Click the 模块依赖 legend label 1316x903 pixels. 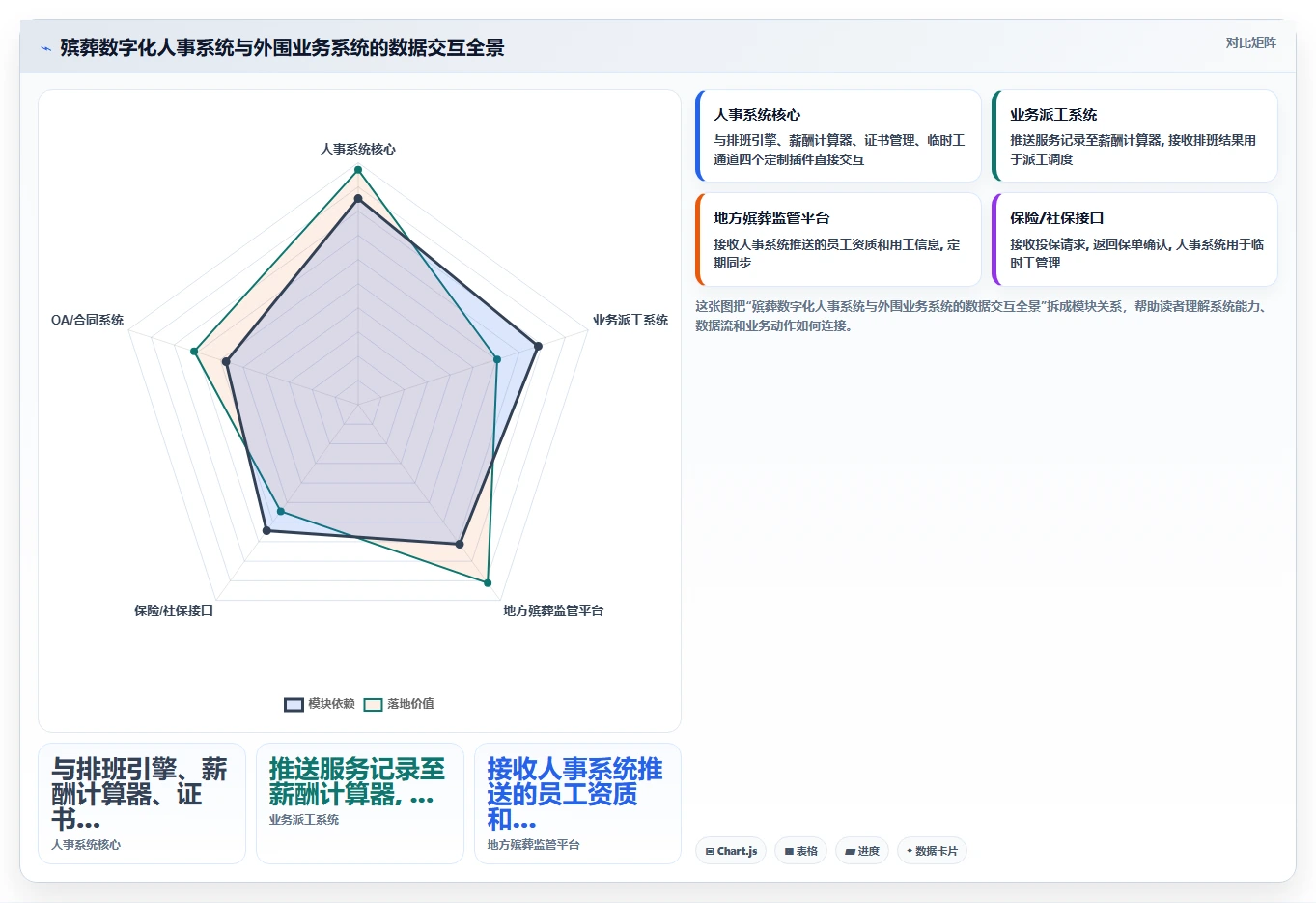(331, 704)
